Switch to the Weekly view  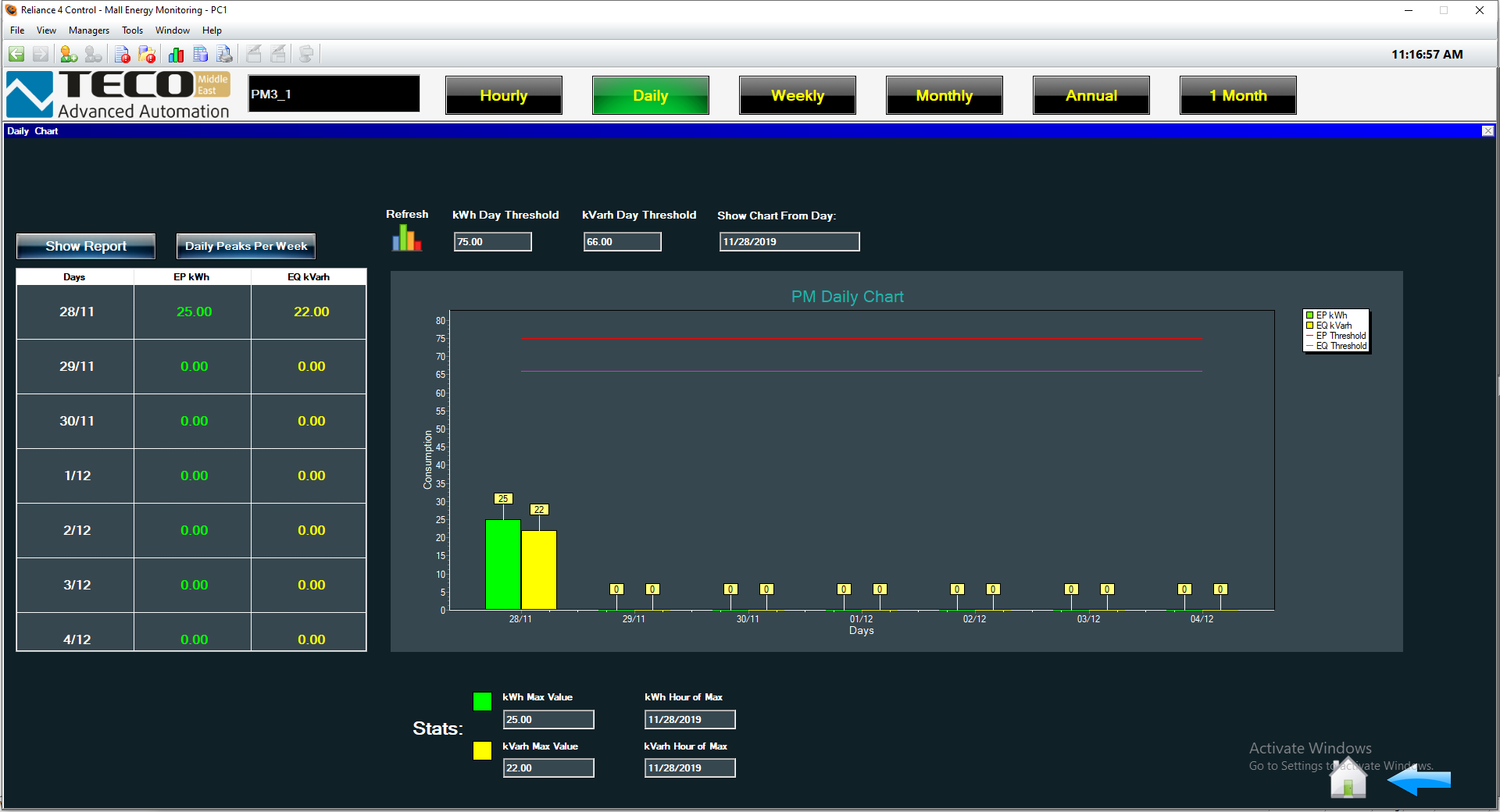pos(797,95)
